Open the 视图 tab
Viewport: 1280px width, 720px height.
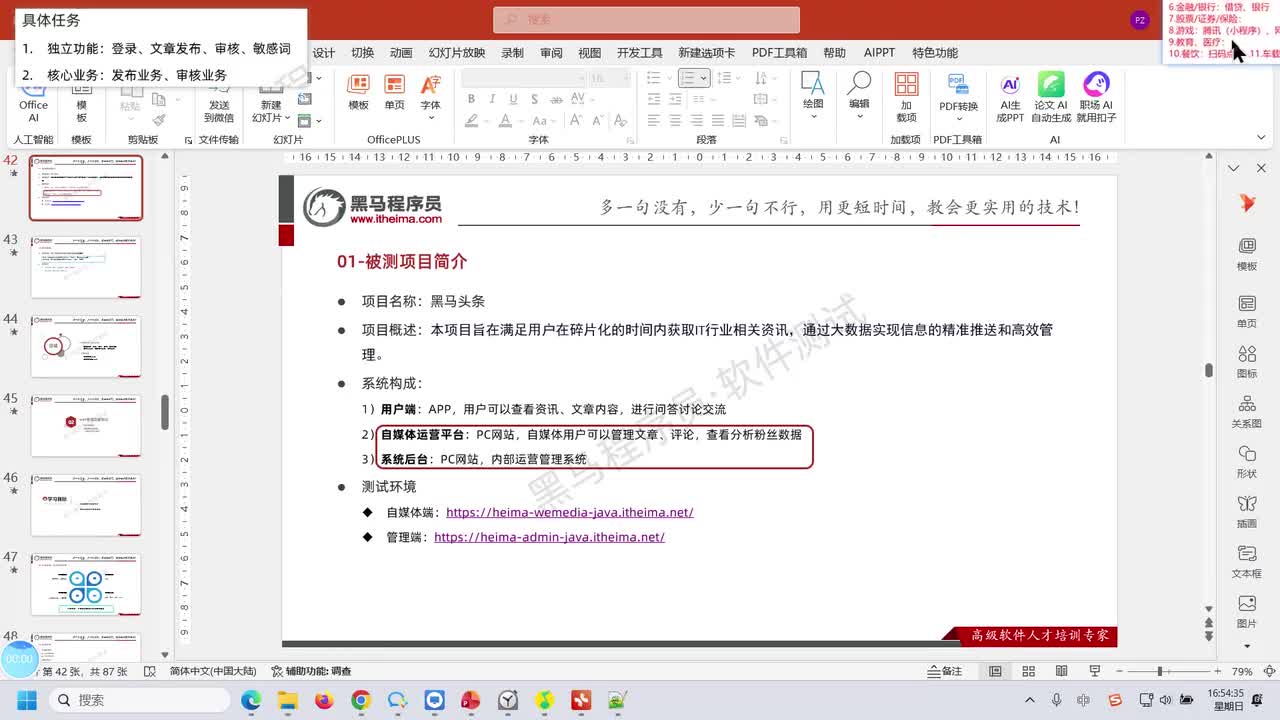[590, 53]
